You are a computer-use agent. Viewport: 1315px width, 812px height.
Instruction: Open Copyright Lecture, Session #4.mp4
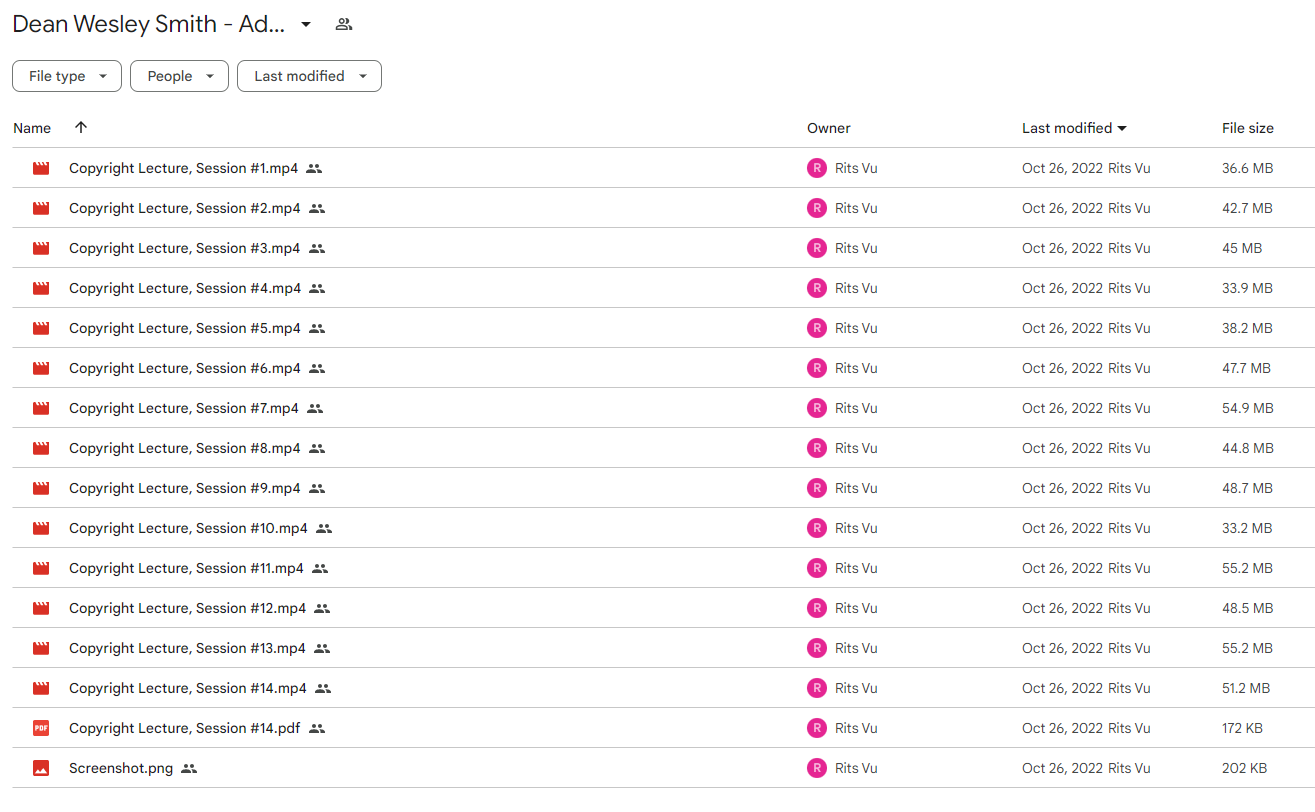pos(185,288)
